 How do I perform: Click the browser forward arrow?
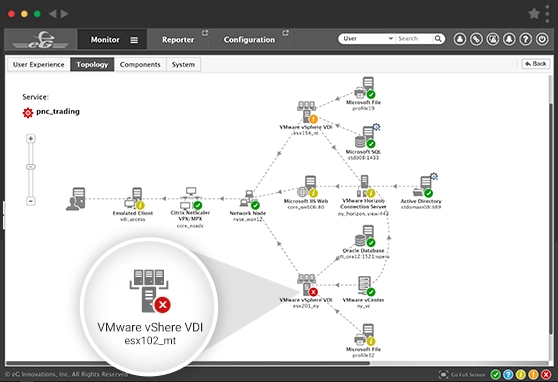(65, 14)
